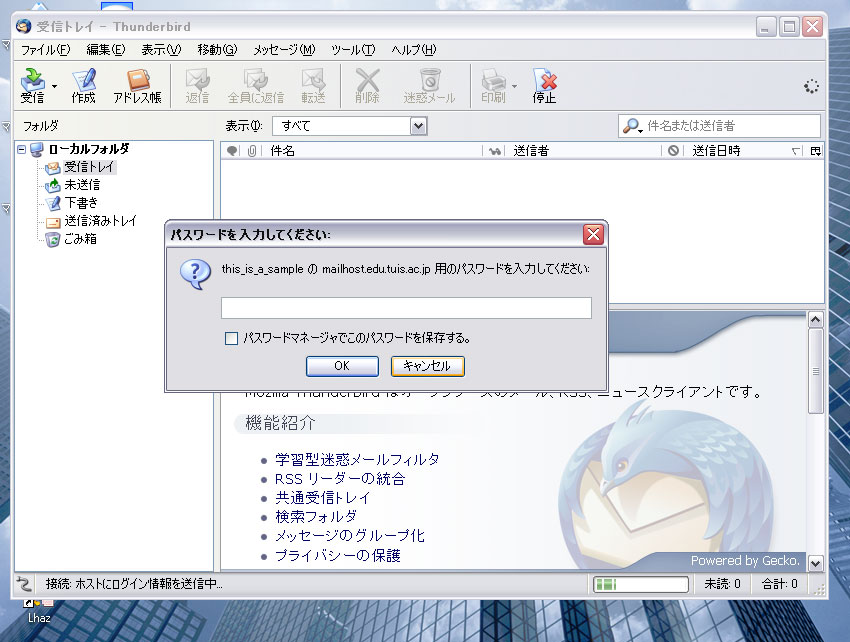Click the 受信 (Get Mail) toolbar icon
Viewport: 850px width, 642px height.
pos(33,85)
